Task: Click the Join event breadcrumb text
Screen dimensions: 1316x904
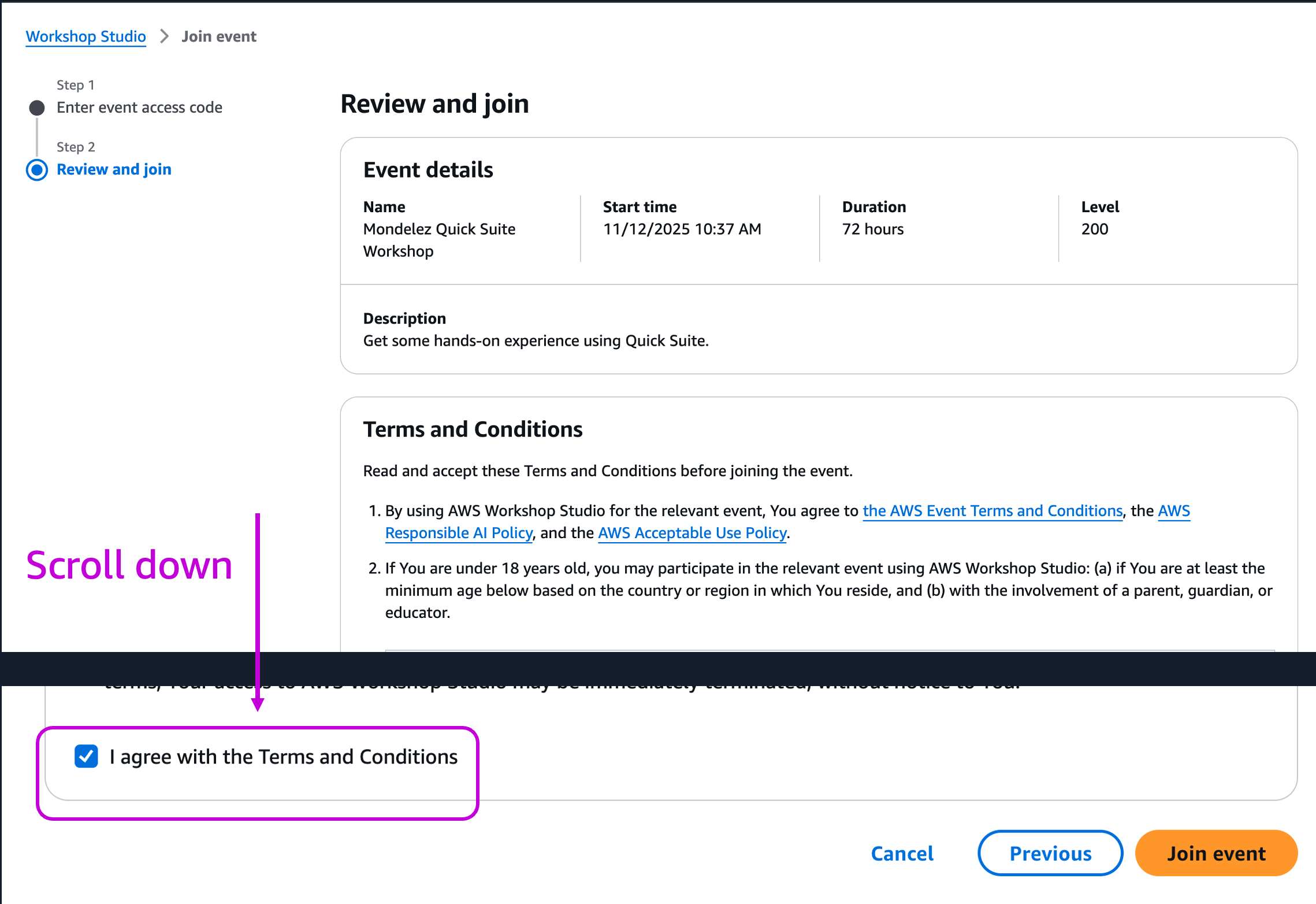Action: pos(219,36)
